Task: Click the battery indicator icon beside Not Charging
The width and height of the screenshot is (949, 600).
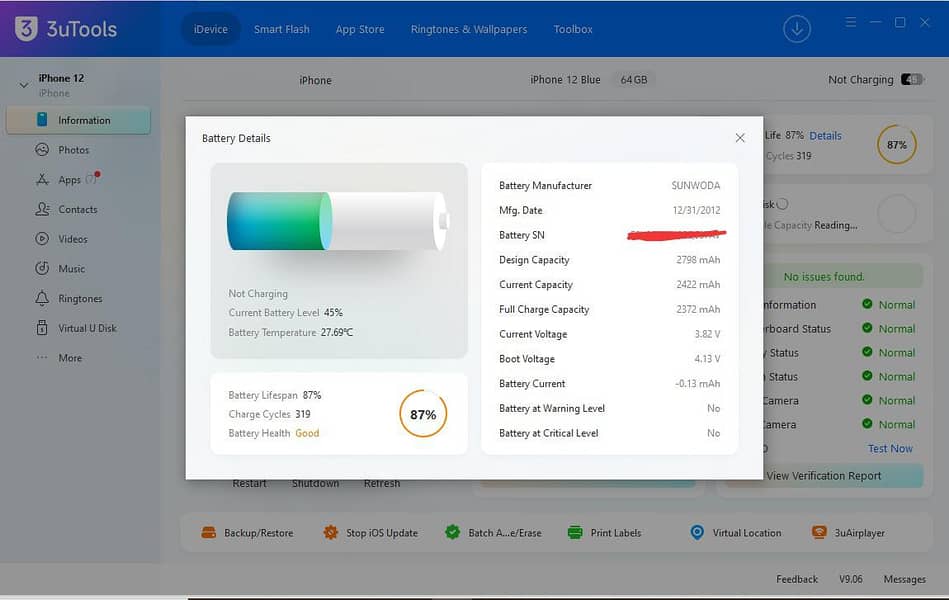Action: (912, 79)
